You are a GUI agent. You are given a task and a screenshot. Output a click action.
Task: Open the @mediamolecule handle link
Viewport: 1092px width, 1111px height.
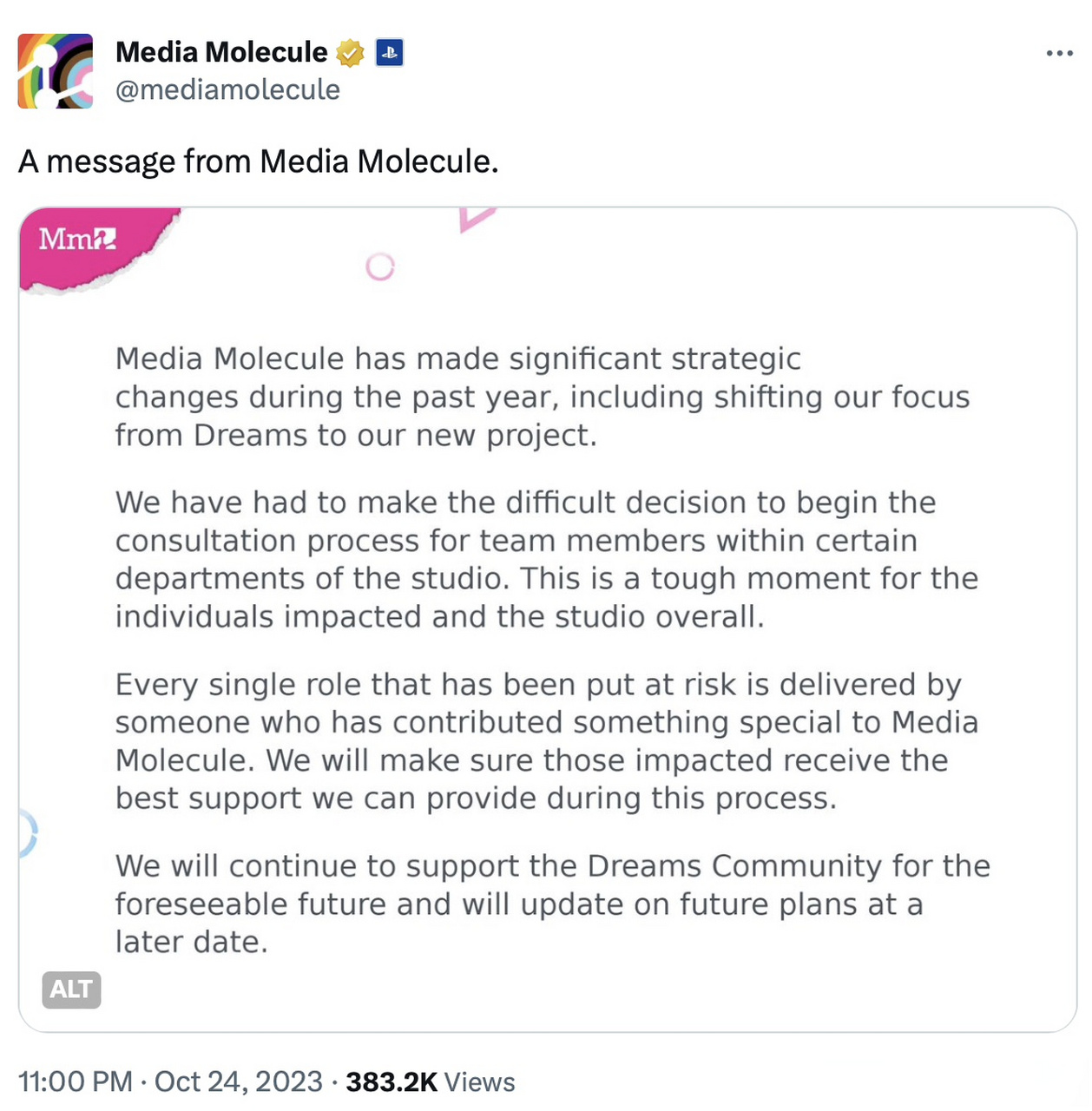click(x=227, y=89)
